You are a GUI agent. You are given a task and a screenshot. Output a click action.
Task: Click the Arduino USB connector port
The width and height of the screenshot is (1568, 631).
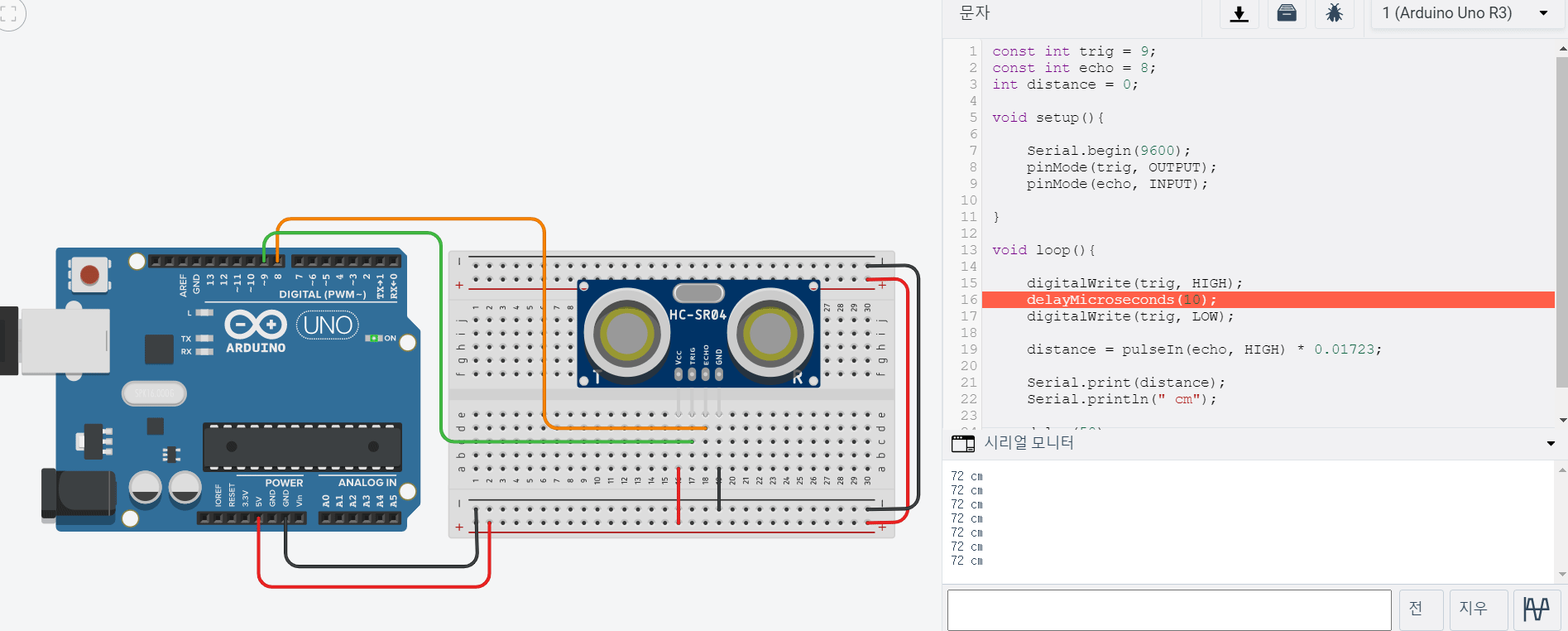[65, 340]
